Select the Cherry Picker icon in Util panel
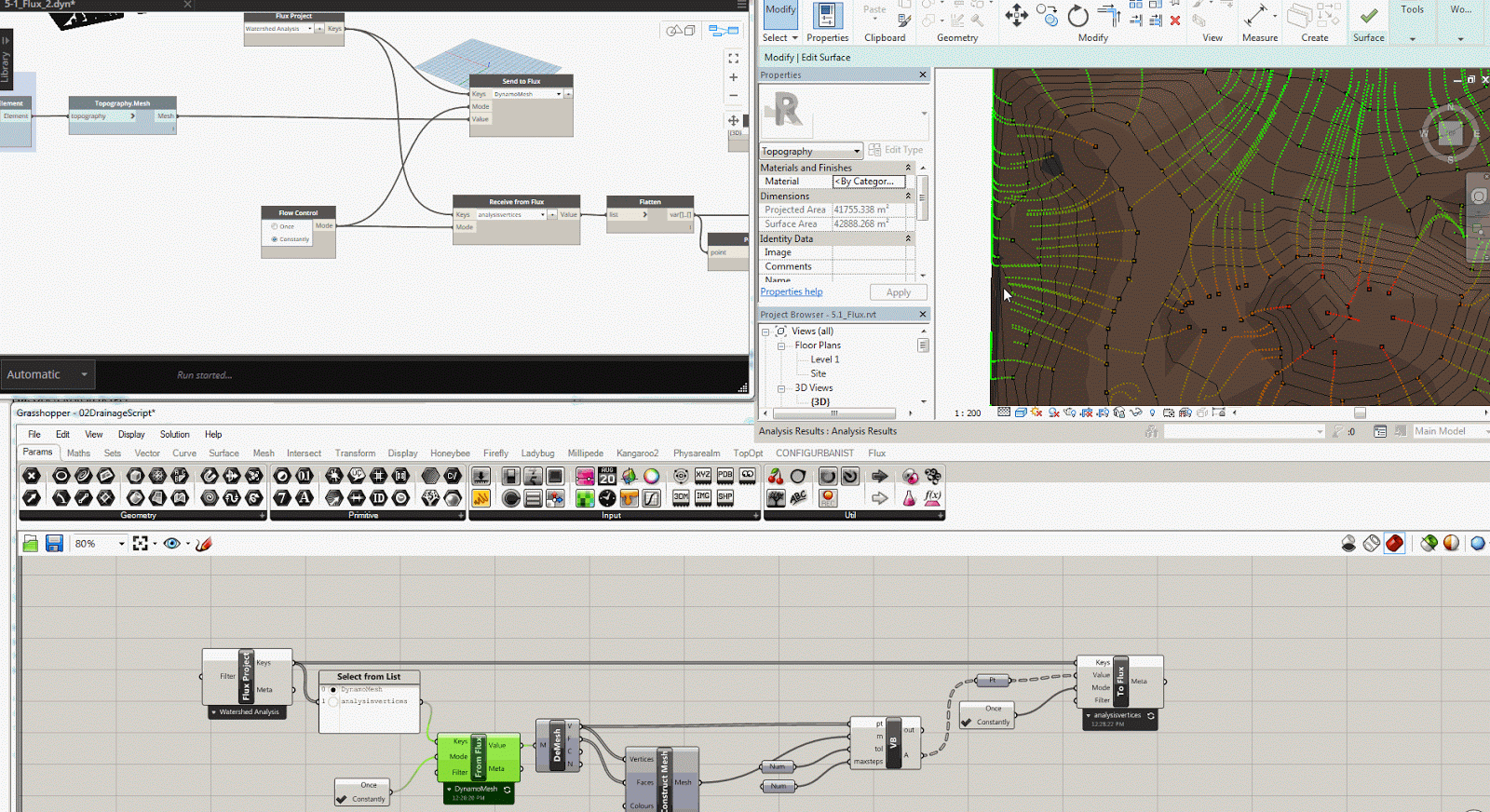Screen dimensions: 1490x812 pyautogui.click(x=775, y=477)
